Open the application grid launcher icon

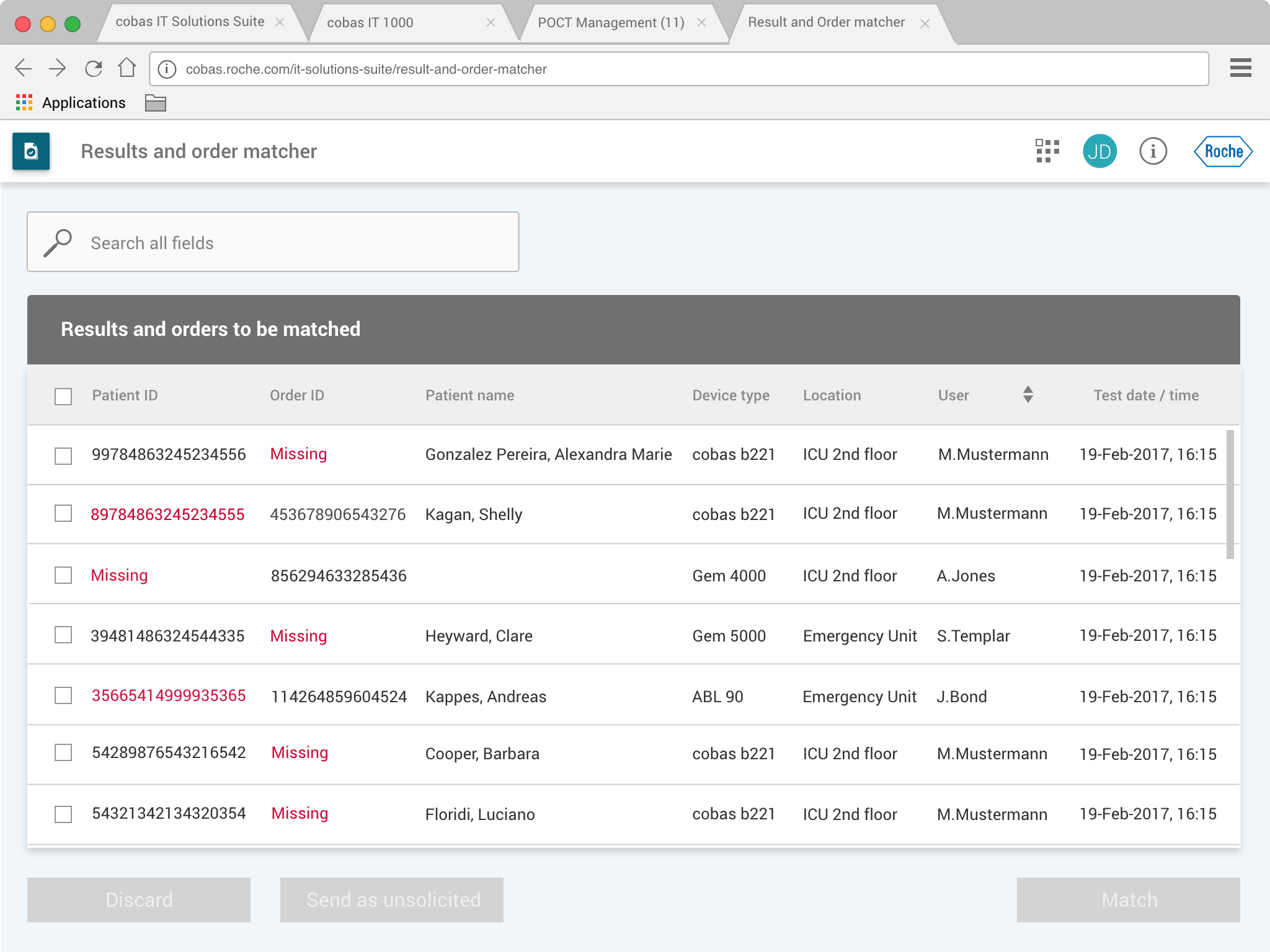1047,151
